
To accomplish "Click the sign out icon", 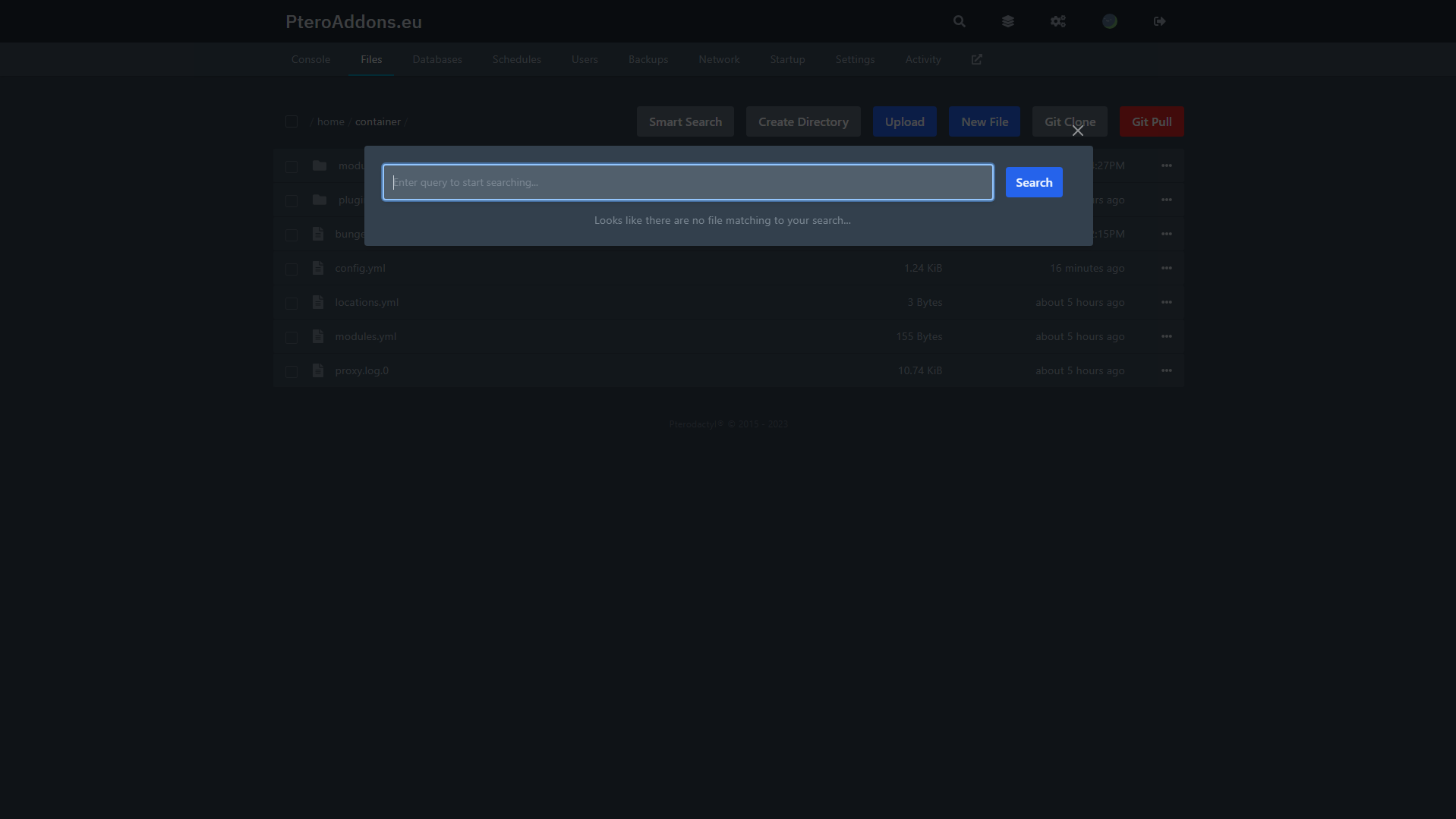I will click(x=1158, y=21).
